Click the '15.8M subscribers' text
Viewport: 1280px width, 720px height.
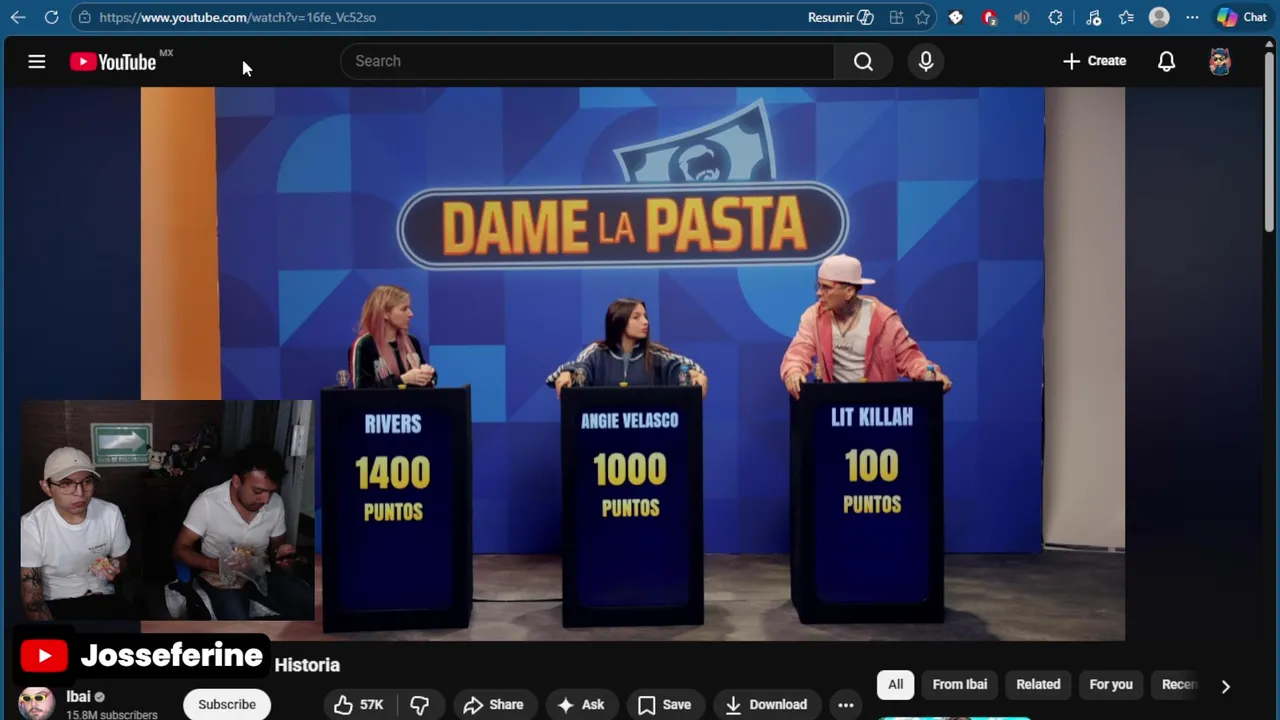click(112, 715)
